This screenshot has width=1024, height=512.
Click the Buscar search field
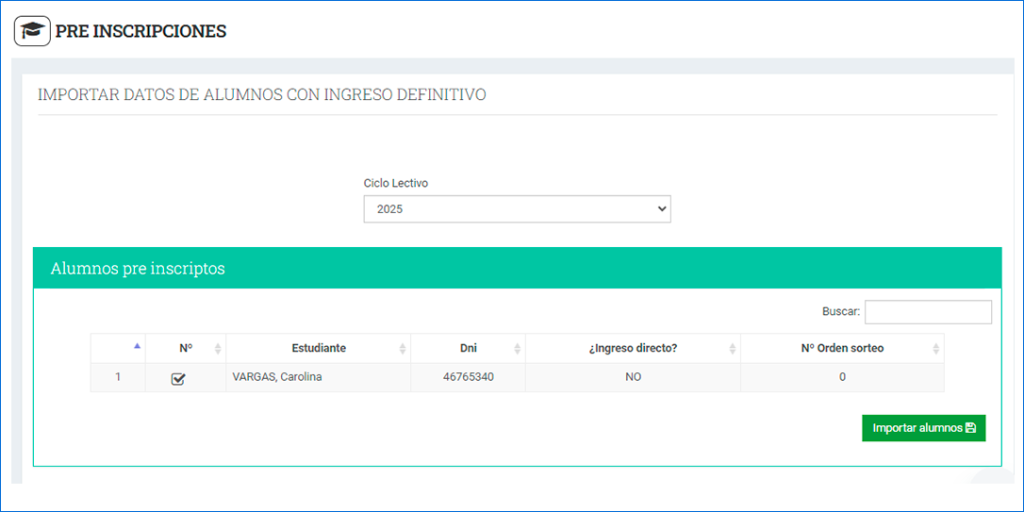(928, 312)
